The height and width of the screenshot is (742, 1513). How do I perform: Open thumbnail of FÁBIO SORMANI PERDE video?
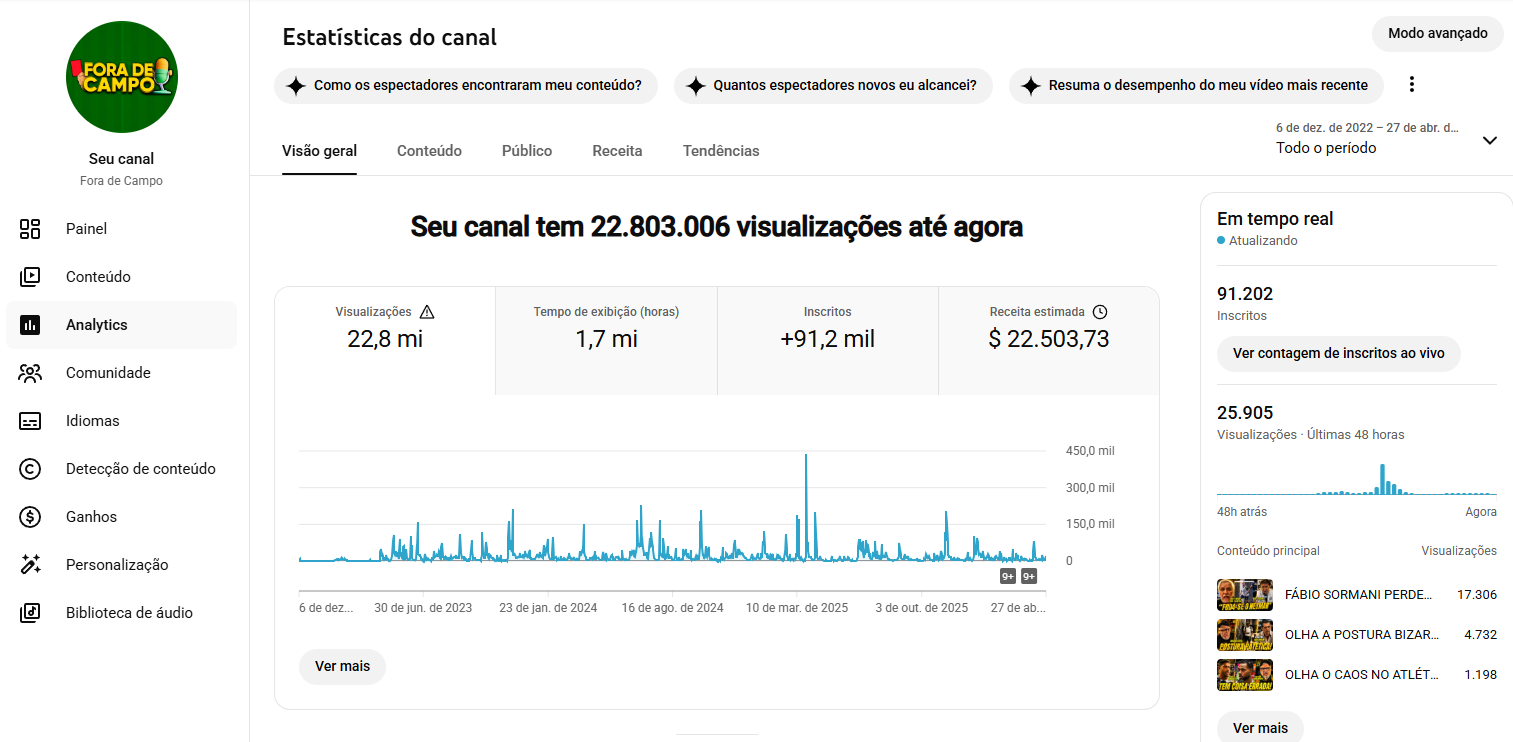click(x=1245, y=595)
